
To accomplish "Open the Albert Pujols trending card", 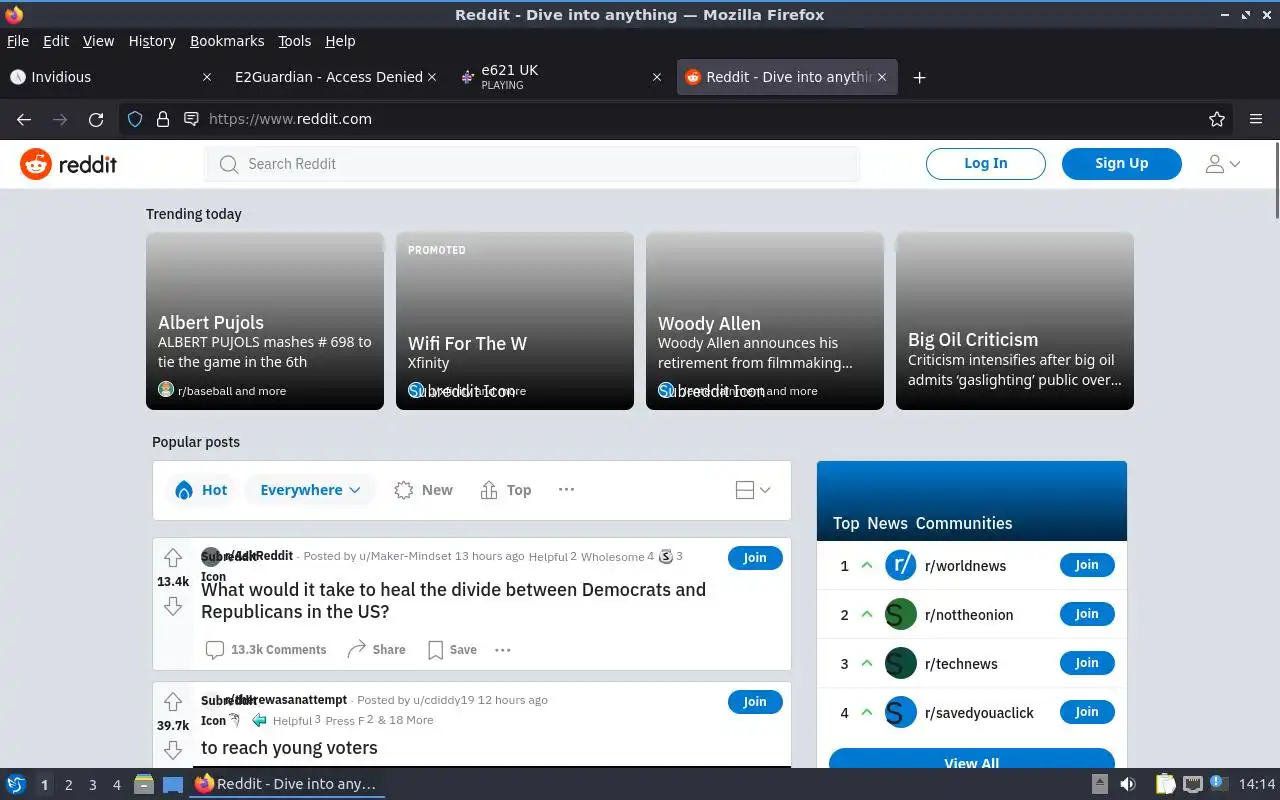I will coord(265,321).
